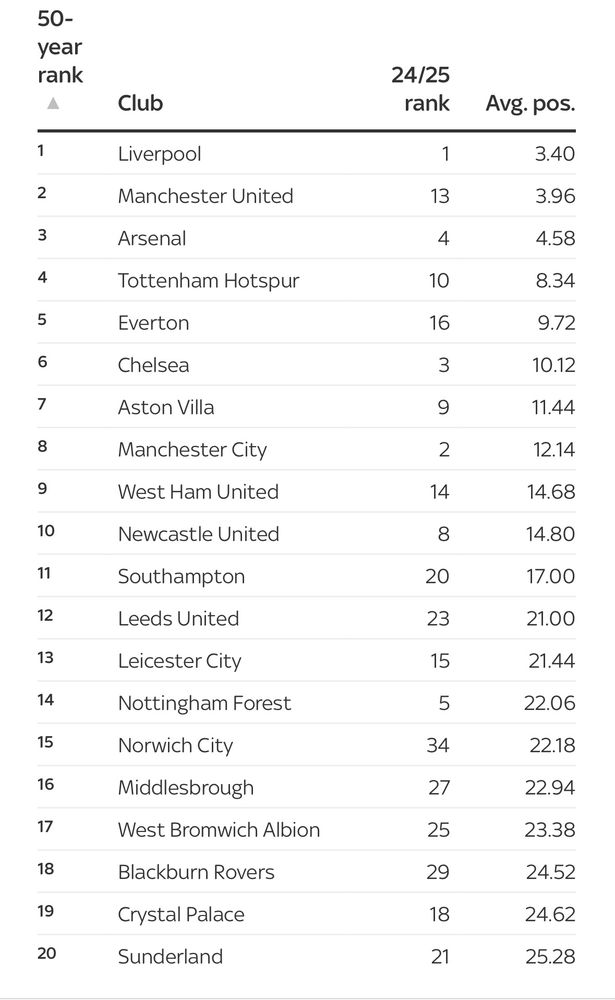Click the sort arrow under 50-year rank
This screenshot has width=615, height=1000.
click(x=53, y=103)
